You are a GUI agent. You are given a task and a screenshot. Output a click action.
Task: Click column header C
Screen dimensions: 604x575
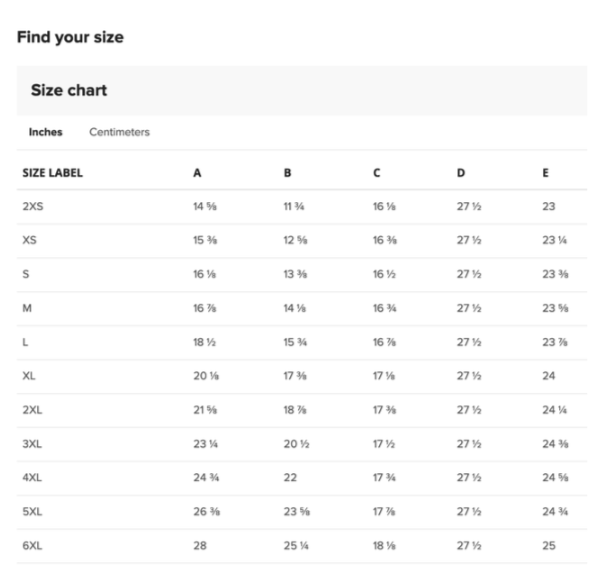click(376, 173)
